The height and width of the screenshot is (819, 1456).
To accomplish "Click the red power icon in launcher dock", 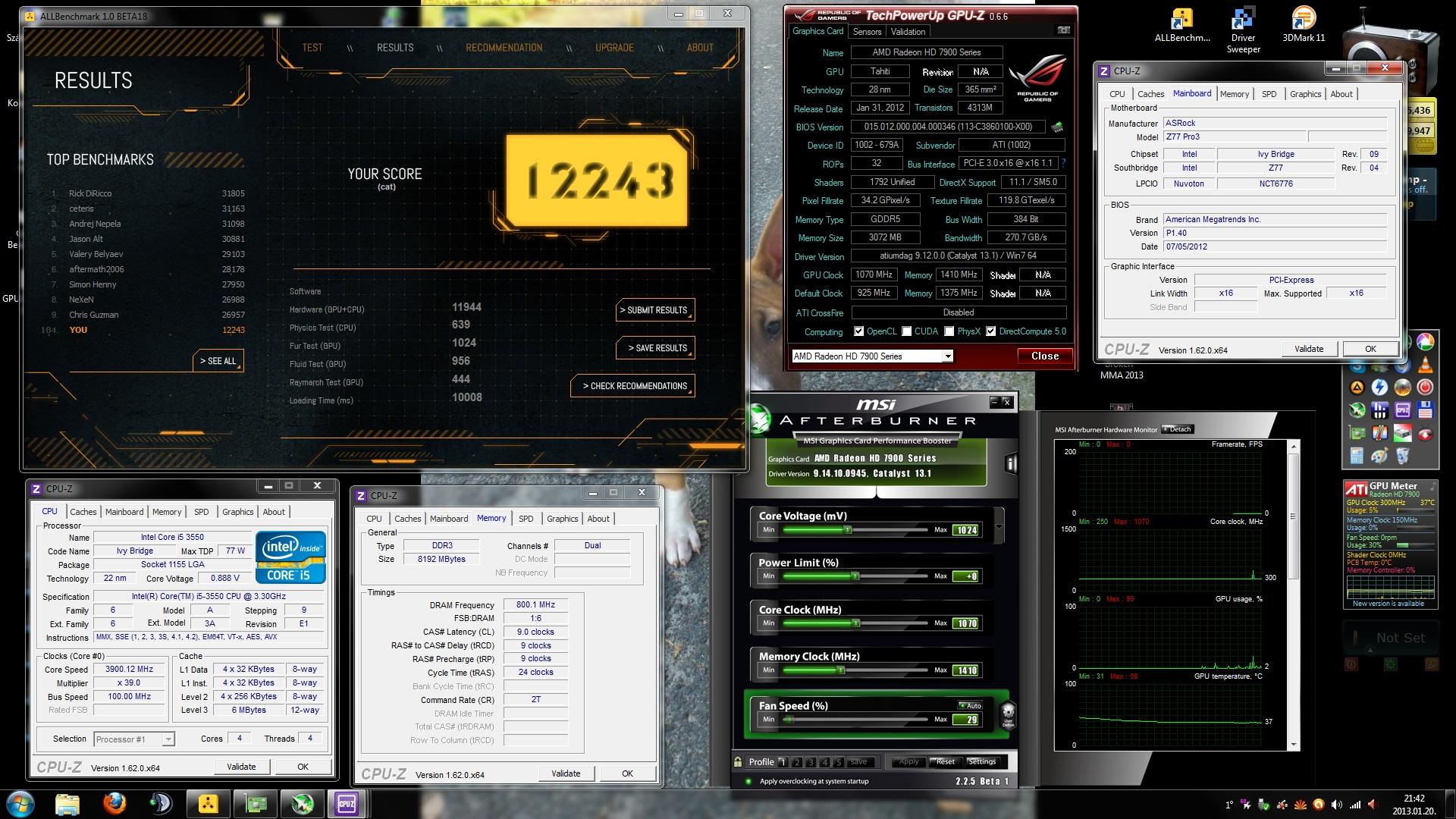I will [1425, 387].
